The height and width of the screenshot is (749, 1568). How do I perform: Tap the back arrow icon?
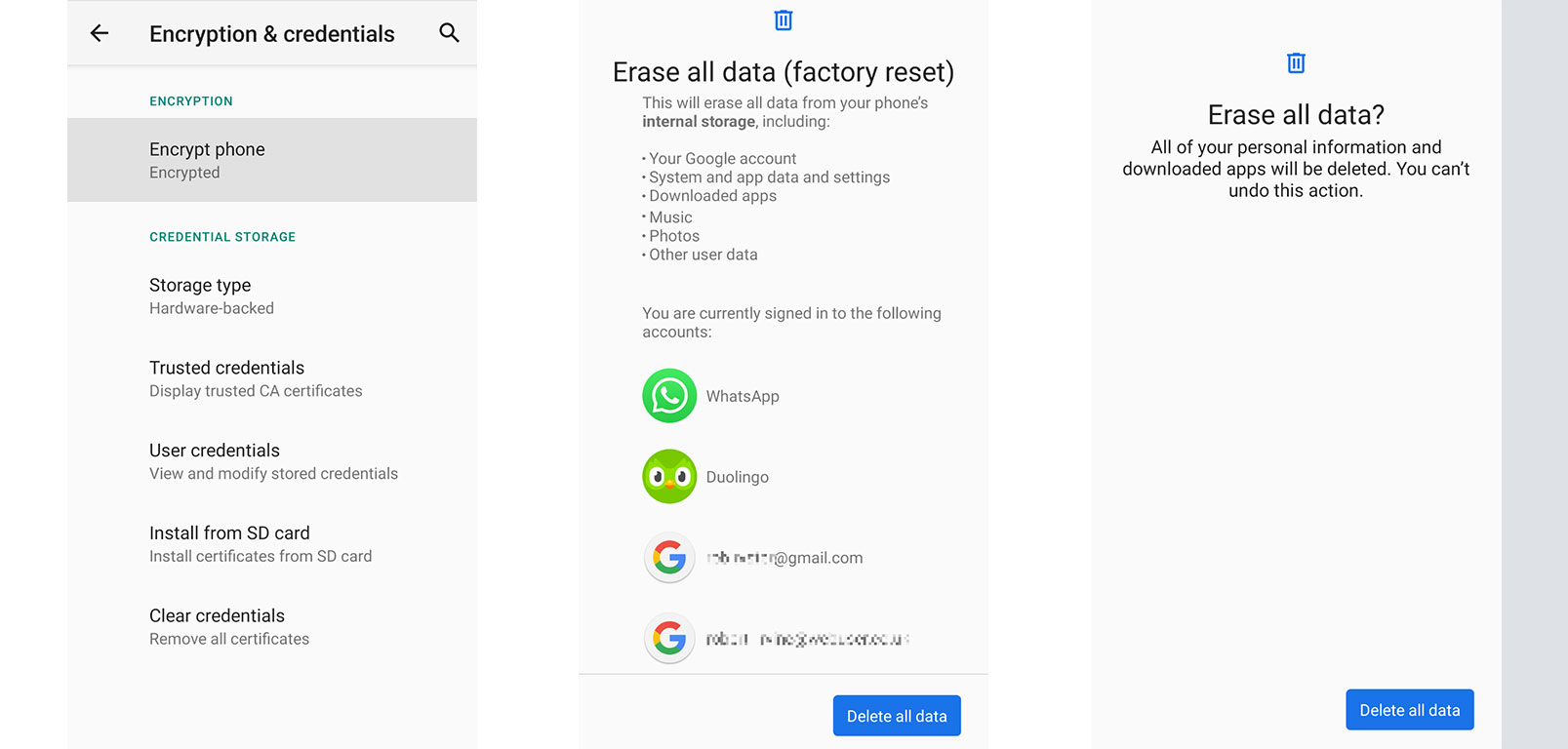100,33
